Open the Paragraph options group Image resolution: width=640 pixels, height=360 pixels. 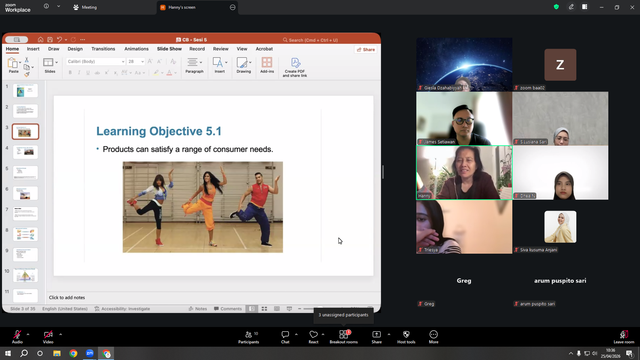(x=194, y=65)
